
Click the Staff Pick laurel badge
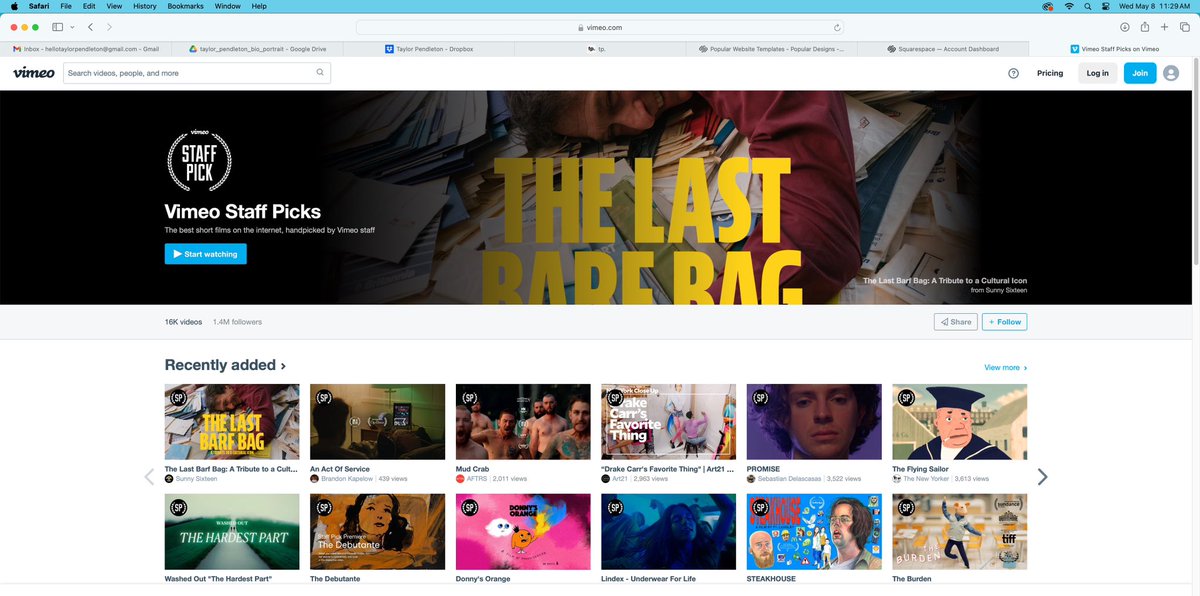click(x=198, y=160)
